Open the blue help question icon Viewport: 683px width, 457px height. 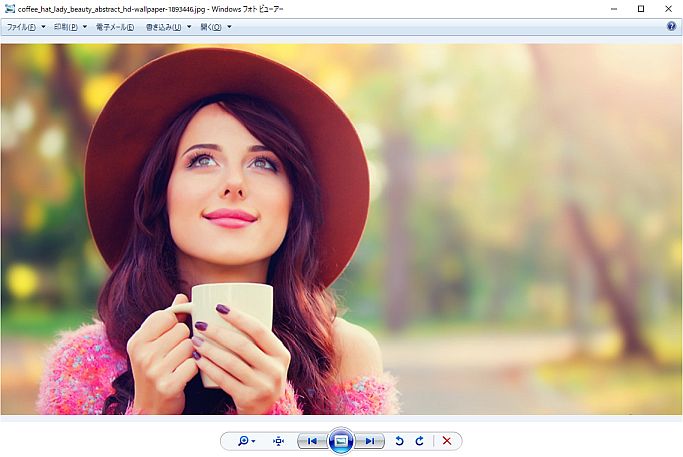pyautogui.click(x=672, y=26)
